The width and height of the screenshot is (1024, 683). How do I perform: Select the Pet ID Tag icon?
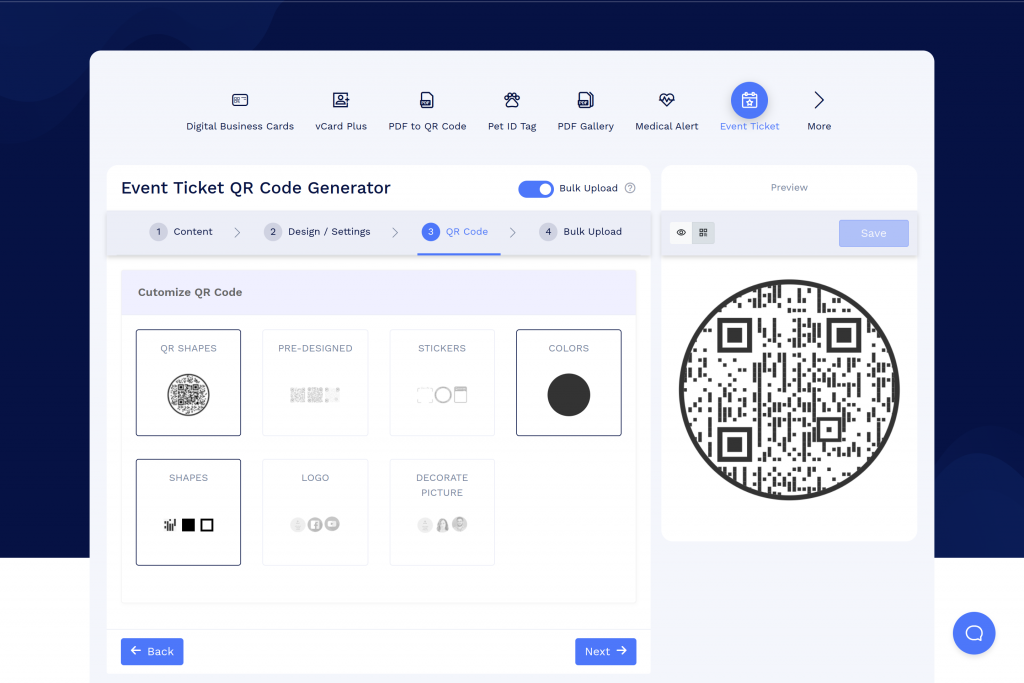click(x=512, y=100)
